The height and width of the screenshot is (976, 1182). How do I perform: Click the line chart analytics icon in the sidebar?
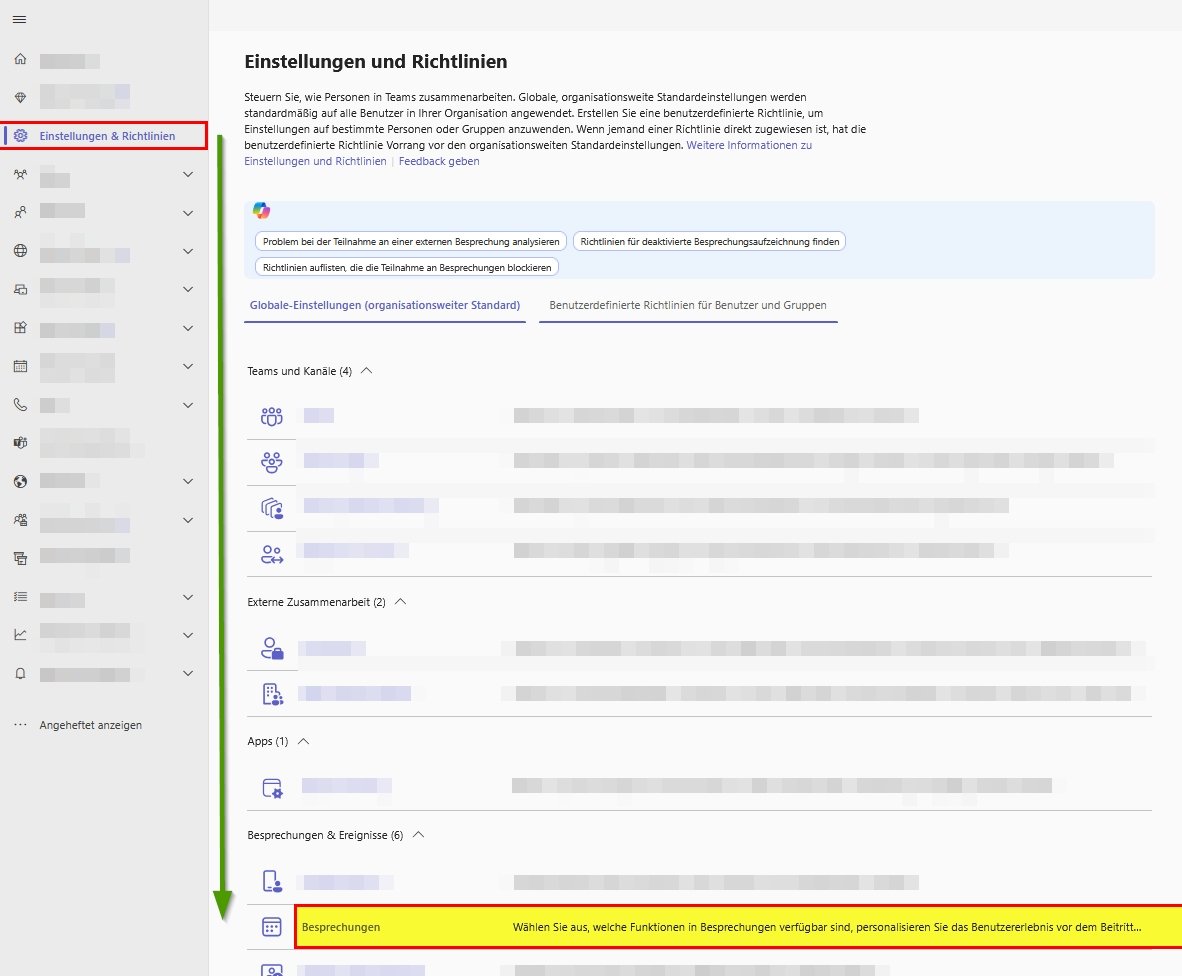tap(20, 634)
